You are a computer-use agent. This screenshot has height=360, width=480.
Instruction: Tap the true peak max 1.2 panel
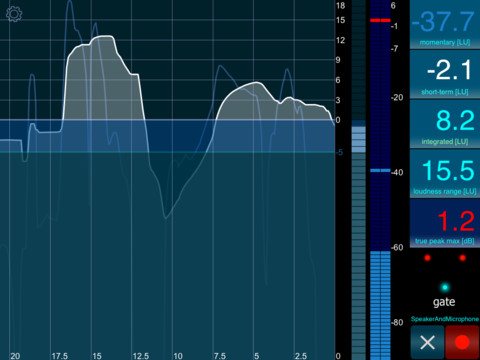coord(445,223)
